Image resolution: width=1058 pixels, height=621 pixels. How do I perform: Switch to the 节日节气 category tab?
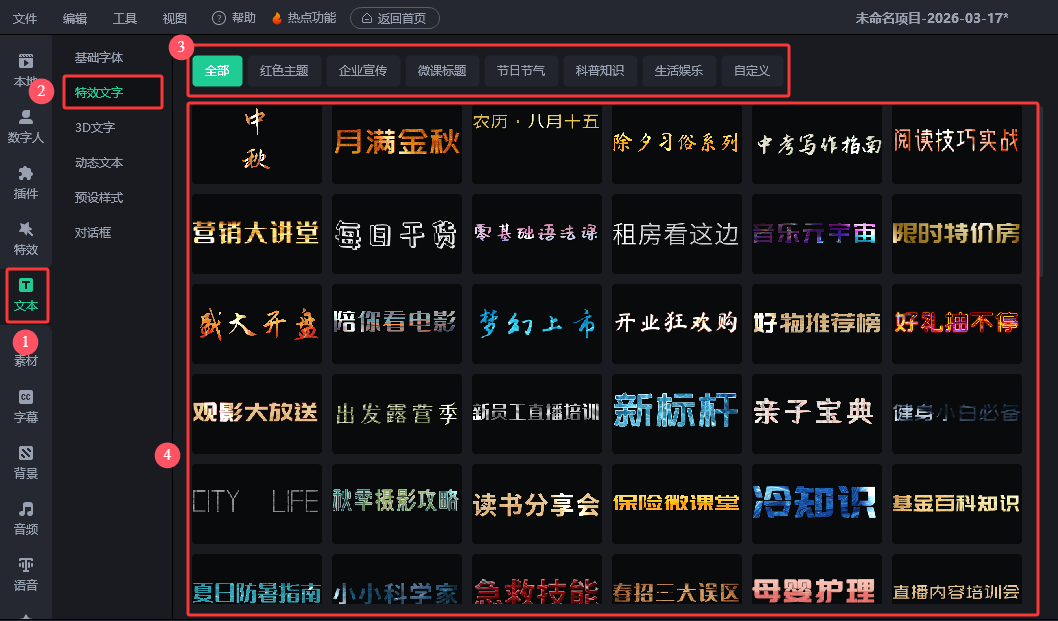(521, 71)
